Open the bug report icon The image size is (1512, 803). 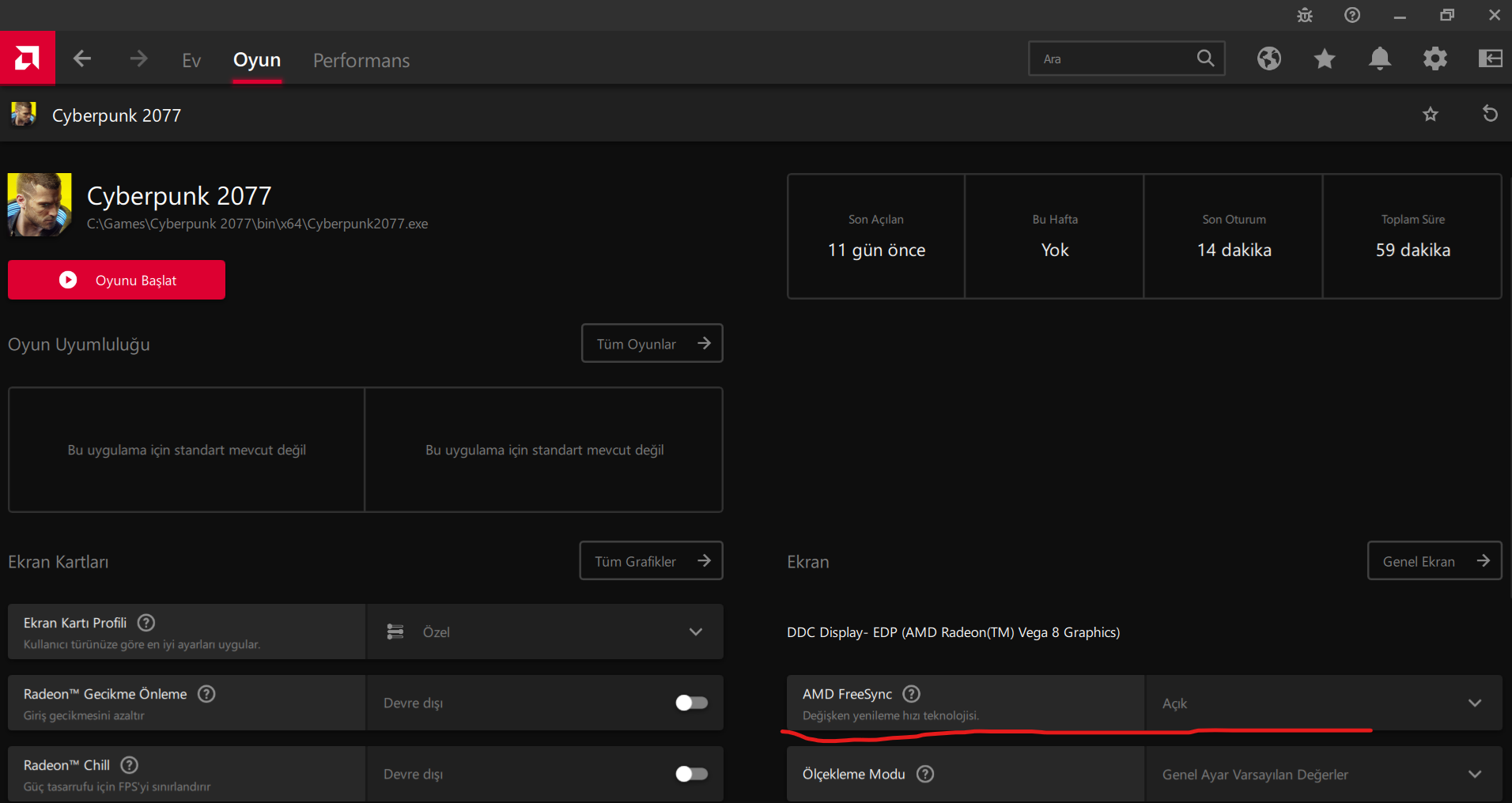coord(1305,15)
